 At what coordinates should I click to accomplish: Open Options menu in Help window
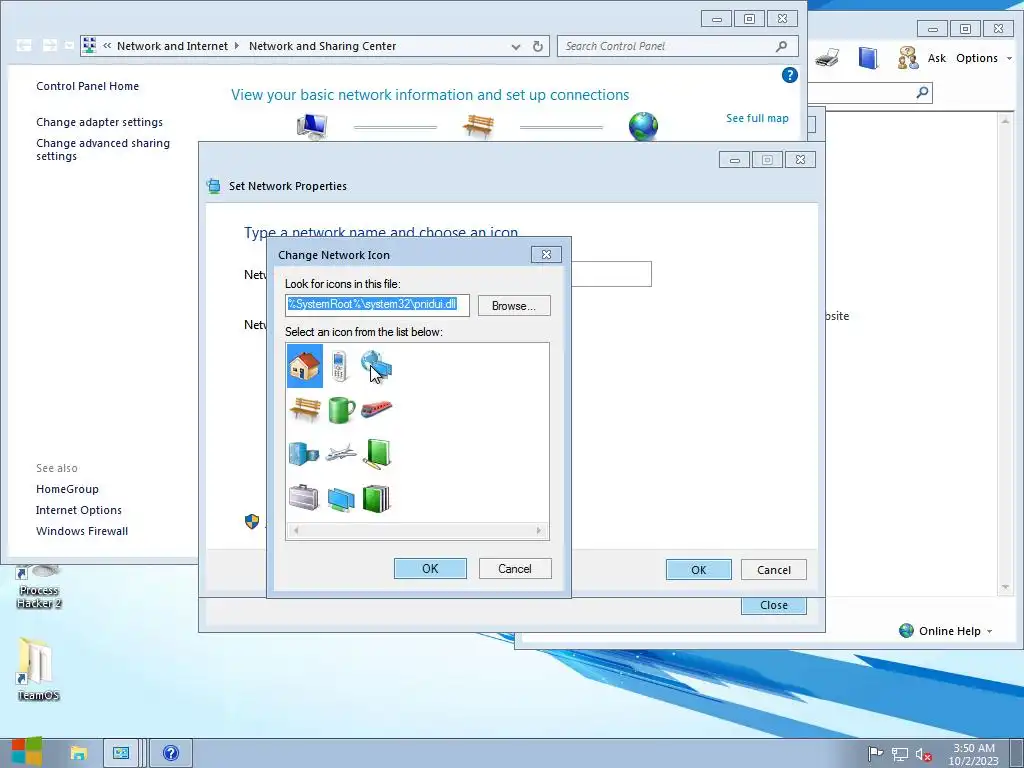coord(984,58)
